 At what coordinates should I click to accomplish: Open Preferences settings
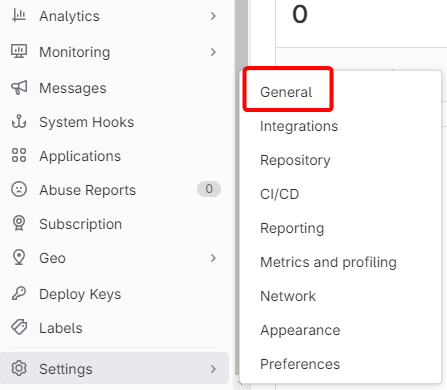point(300,364)
